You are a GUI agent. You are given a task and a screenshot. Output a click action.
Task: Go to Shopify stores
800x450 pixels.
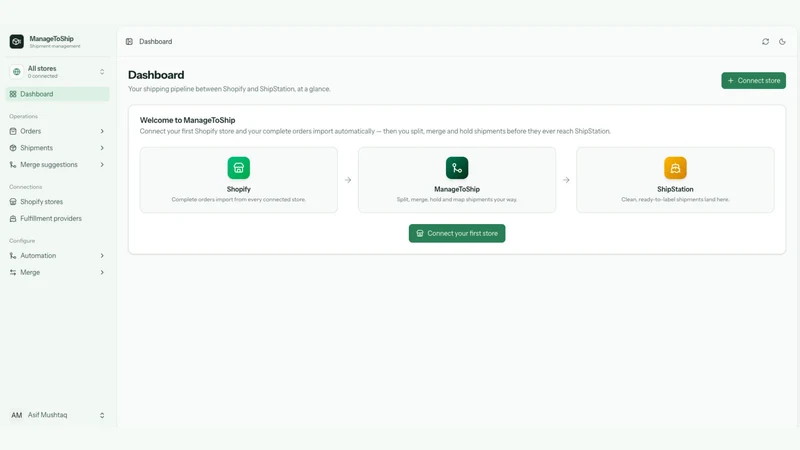coord(58,202)
